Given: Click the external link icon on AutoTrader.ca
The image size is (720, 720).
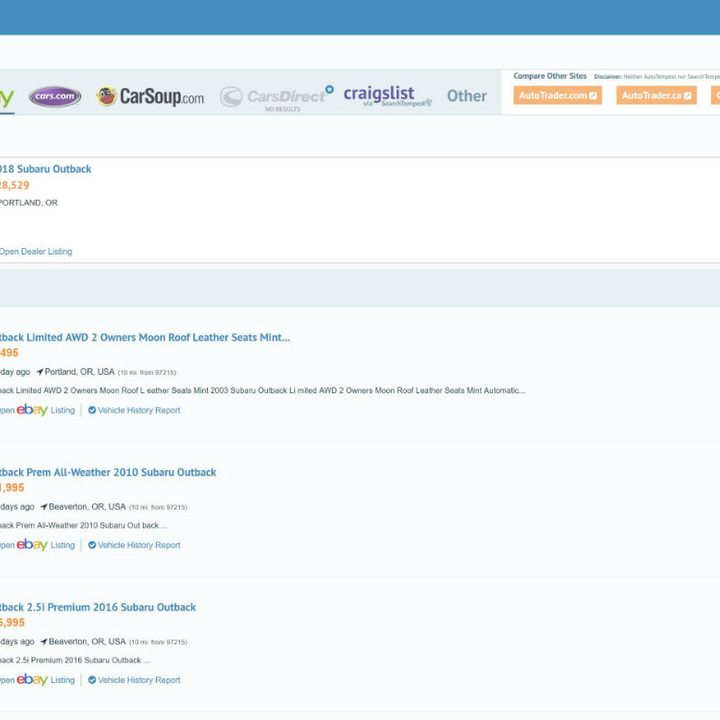Looking at the screenshot, I should [x=687, y=96].
